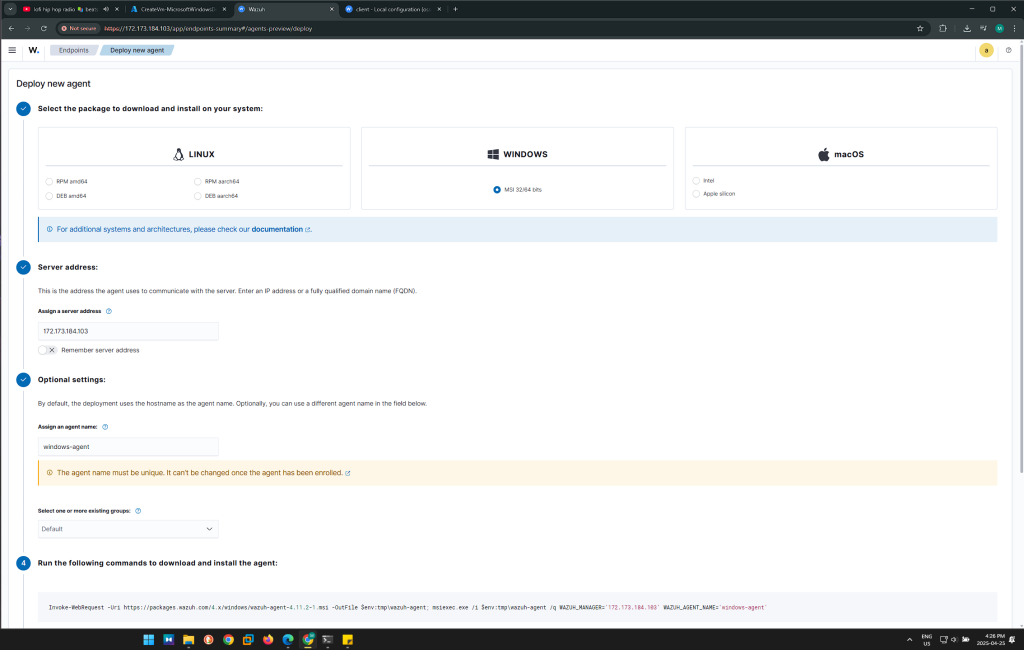Click the Wazuh 'W.' logo
Viewport: 1024px width, 650px height.
click(x=34, y=50)
